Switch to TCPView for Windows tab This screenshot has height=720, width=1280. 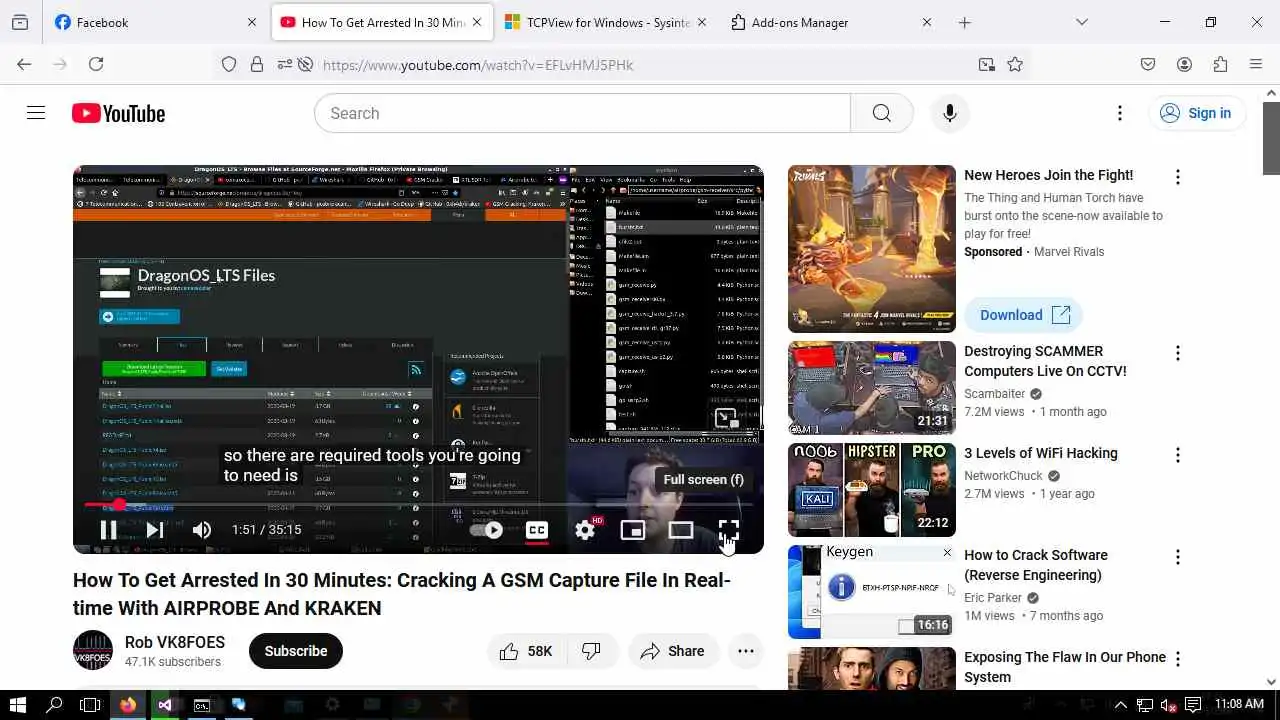pos(607,22)
